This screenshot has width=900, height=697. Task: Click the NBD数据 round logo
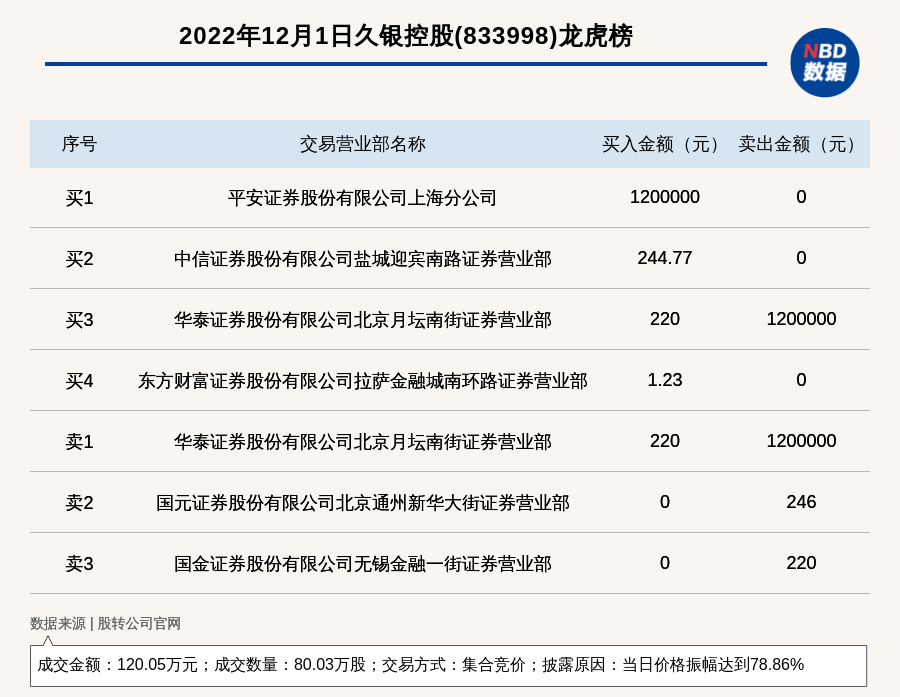click(824, 63)
